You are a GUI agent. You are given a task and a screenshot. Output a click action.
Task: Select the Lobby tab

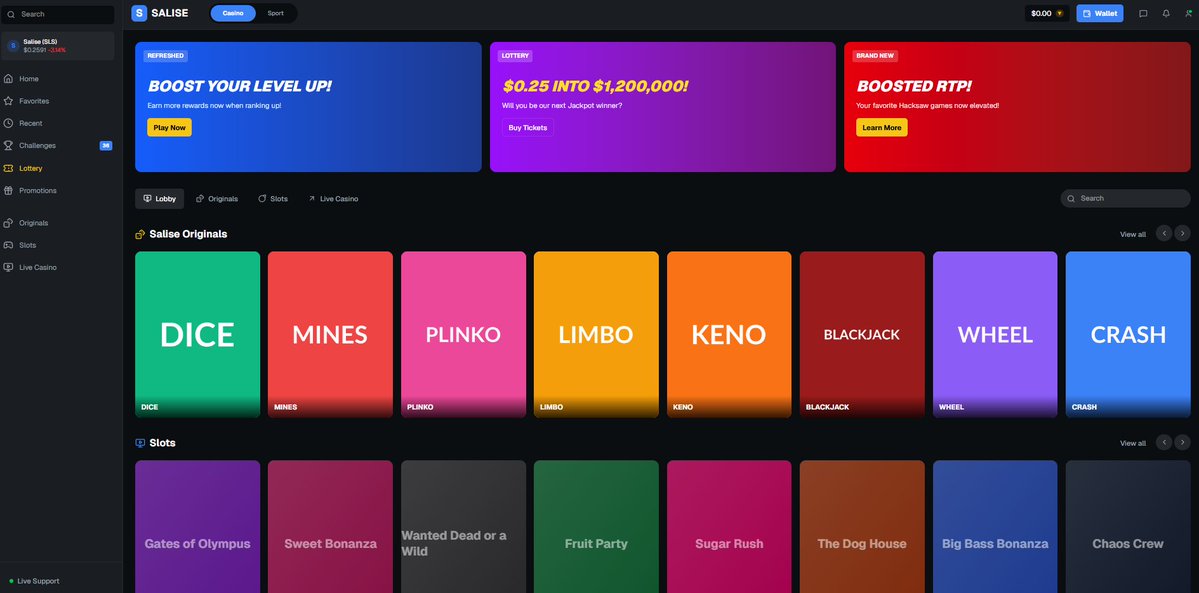(160, 199)
